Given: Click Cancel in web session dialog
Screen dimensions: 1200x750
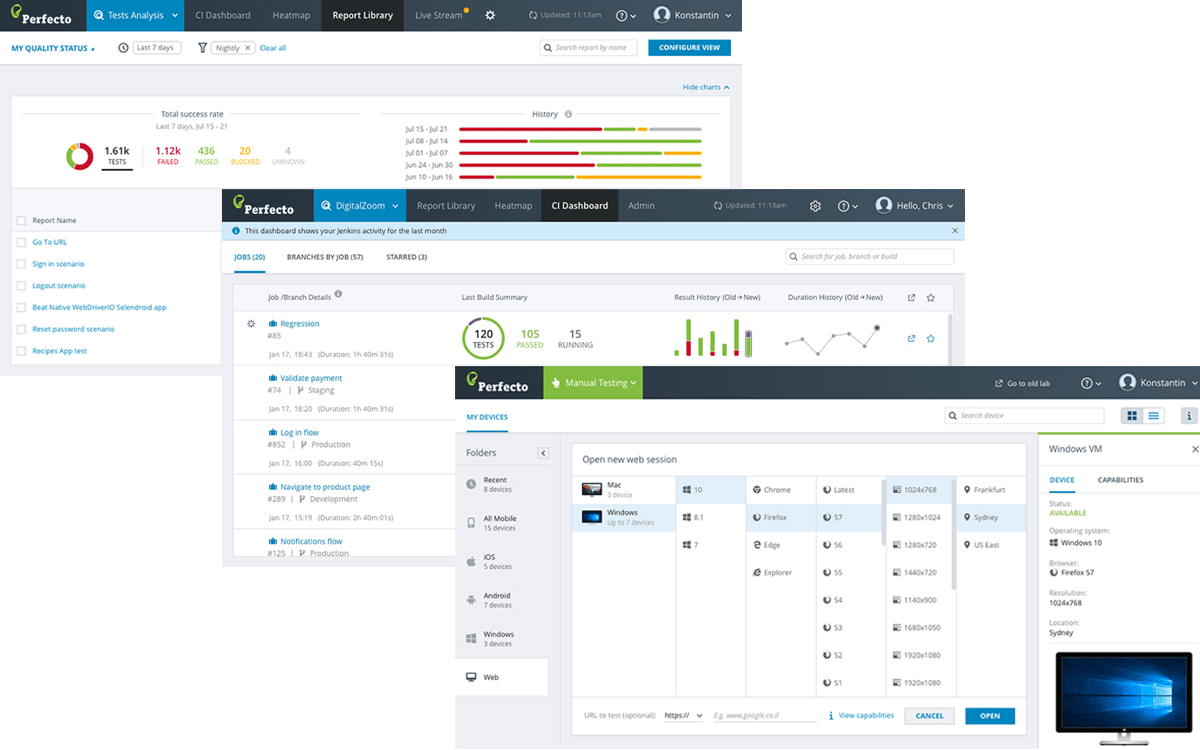Looking at the screenshot, I should coord(930,716).
